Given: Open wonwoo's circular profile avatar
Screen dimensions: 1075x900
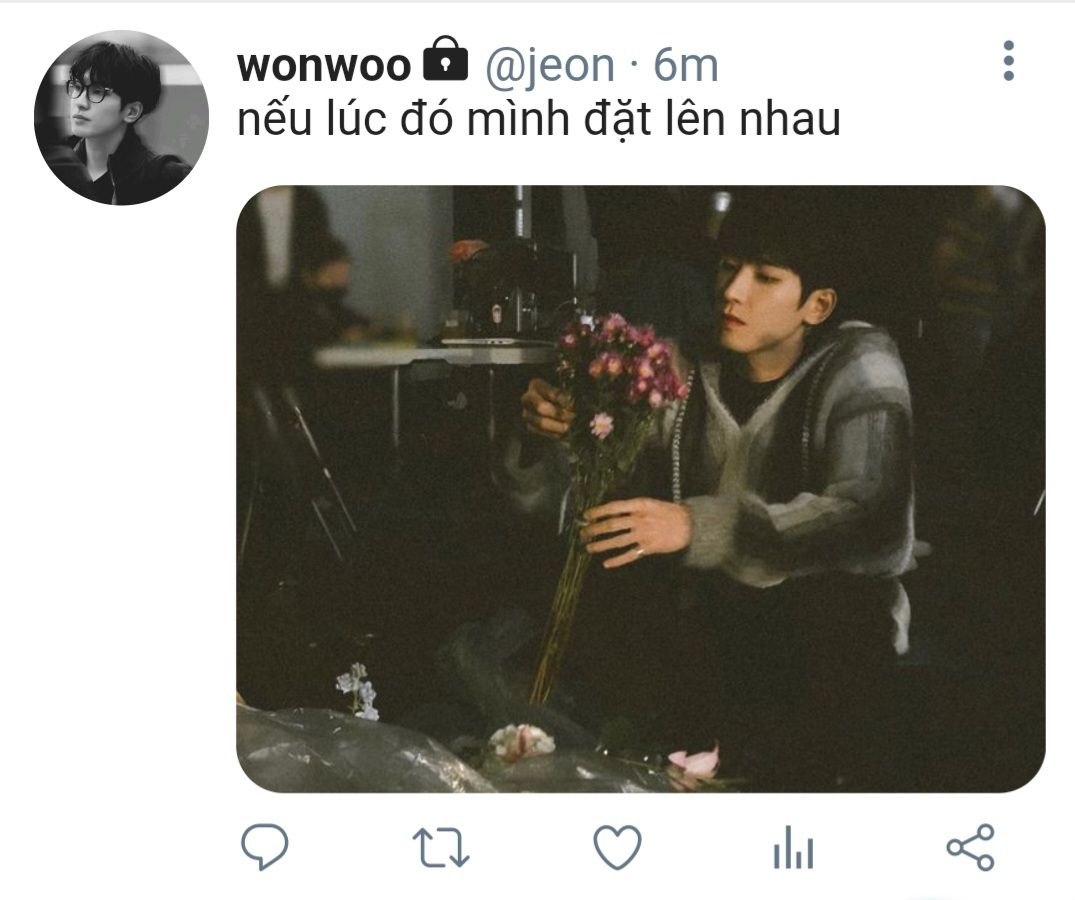Looking at the screenshot, I should (x=121, y=118).
